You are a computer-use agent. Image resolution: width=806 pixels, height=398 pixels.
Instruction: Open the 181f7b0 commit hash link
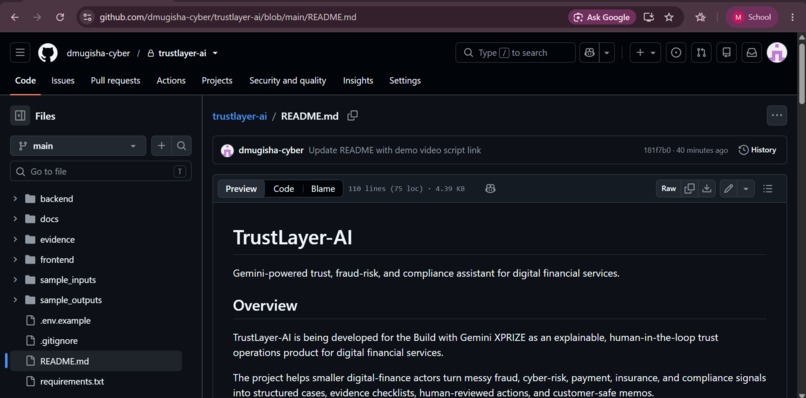(657, 150)
